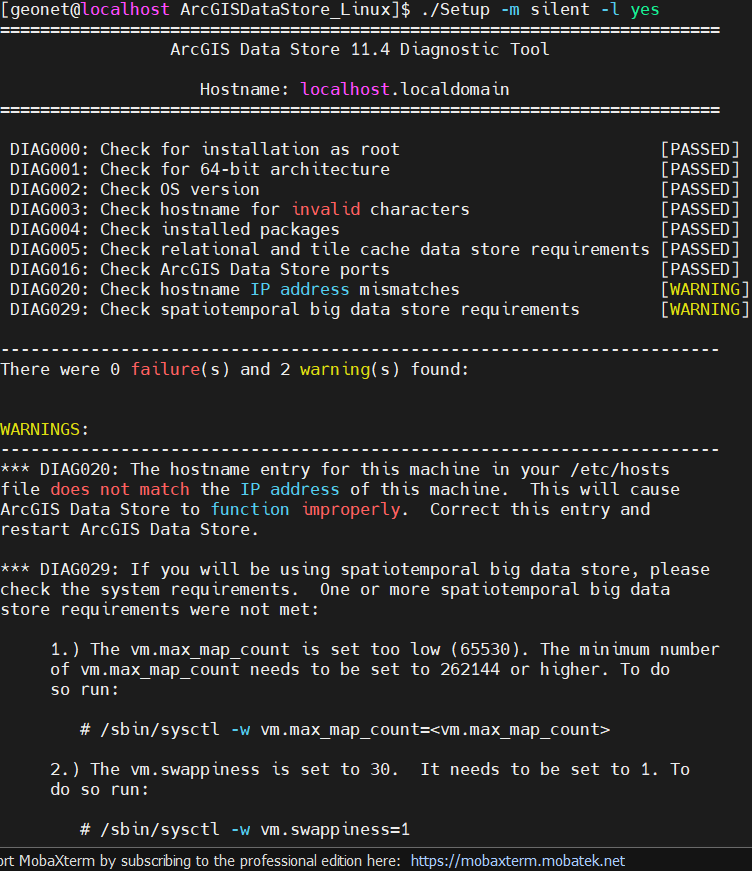Click the yellow 'WARNINGS:' heading

(x=44, y=429)
